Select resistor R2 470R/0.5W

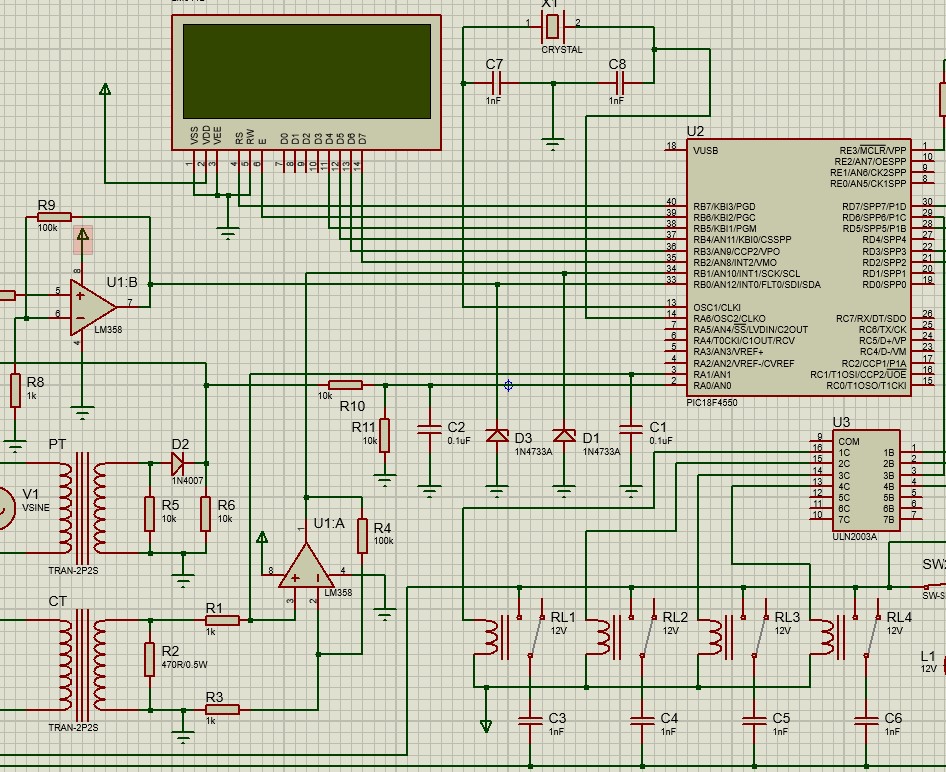[x=150, y=659]
